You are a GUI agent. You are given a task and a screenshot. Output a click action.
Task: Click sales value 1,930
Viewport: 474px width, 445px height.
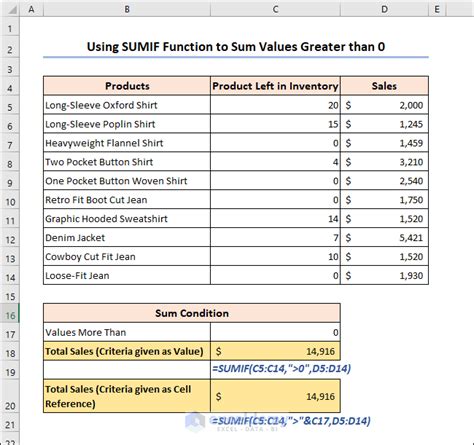point(384,276)
